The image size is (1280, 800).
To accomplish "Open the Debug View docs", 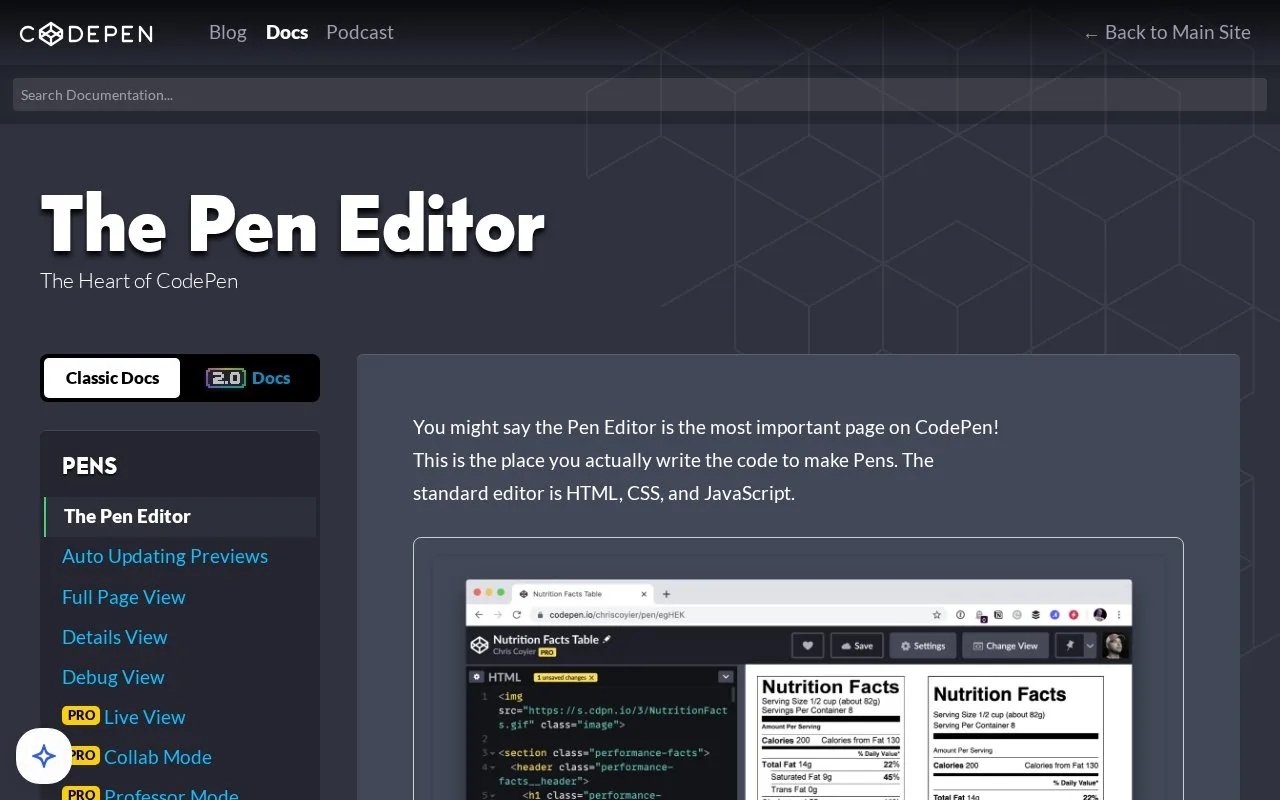I will pos(113,677).
